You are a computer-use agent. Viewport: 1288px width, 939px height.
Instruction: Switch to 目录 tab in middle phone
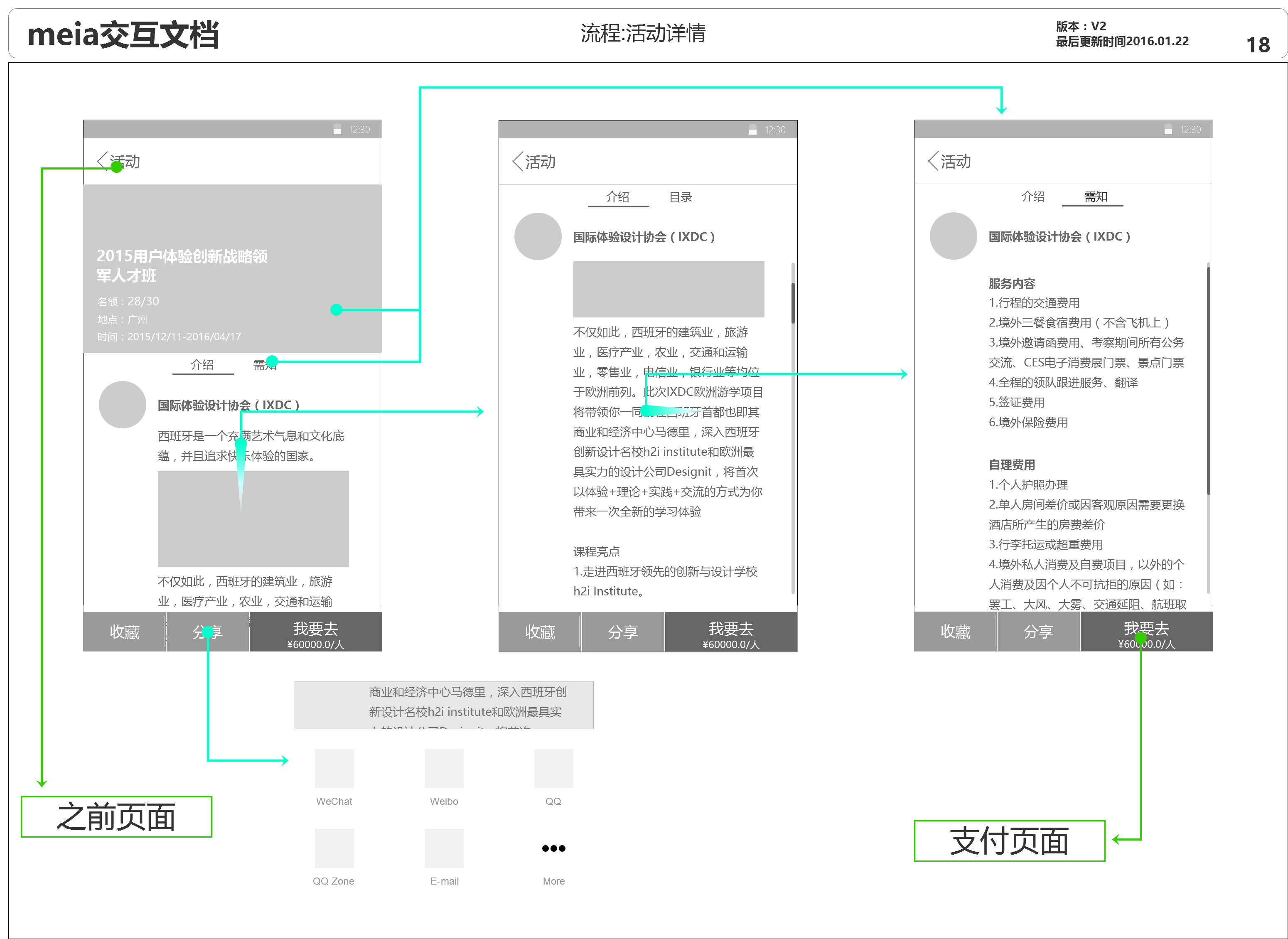(x=681, y=197)
